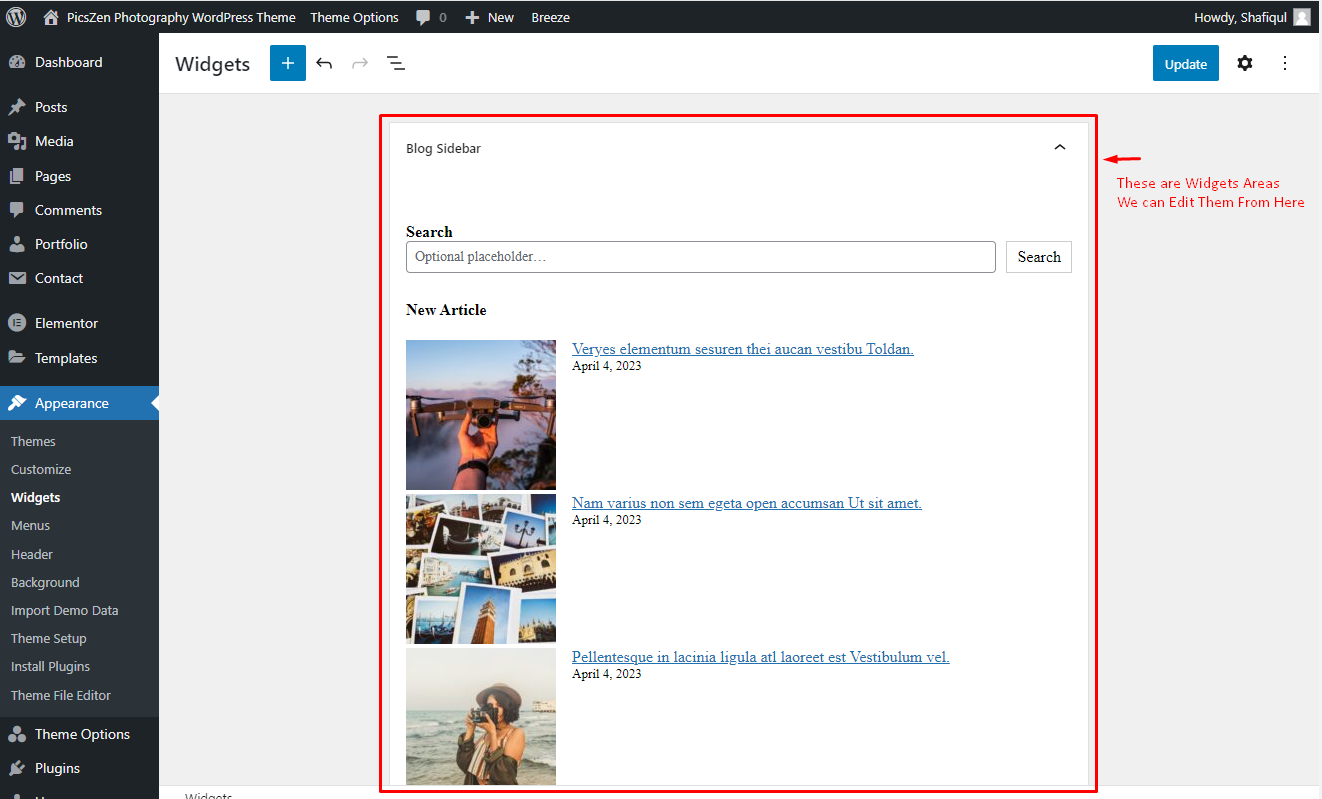Click the Elementor icon in sidebar

17,323
